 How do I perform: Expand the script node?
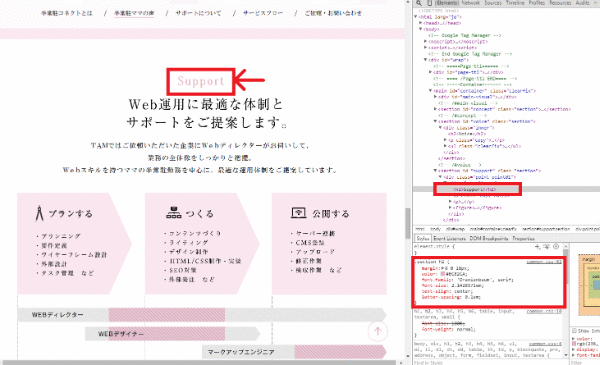tap(426, 47)
